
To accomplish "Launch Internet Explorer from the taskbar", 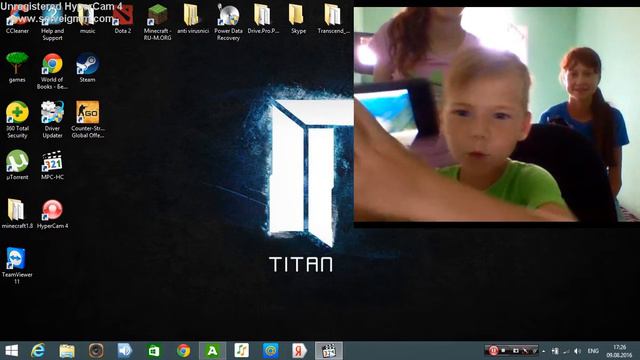I will click(38, 351).
